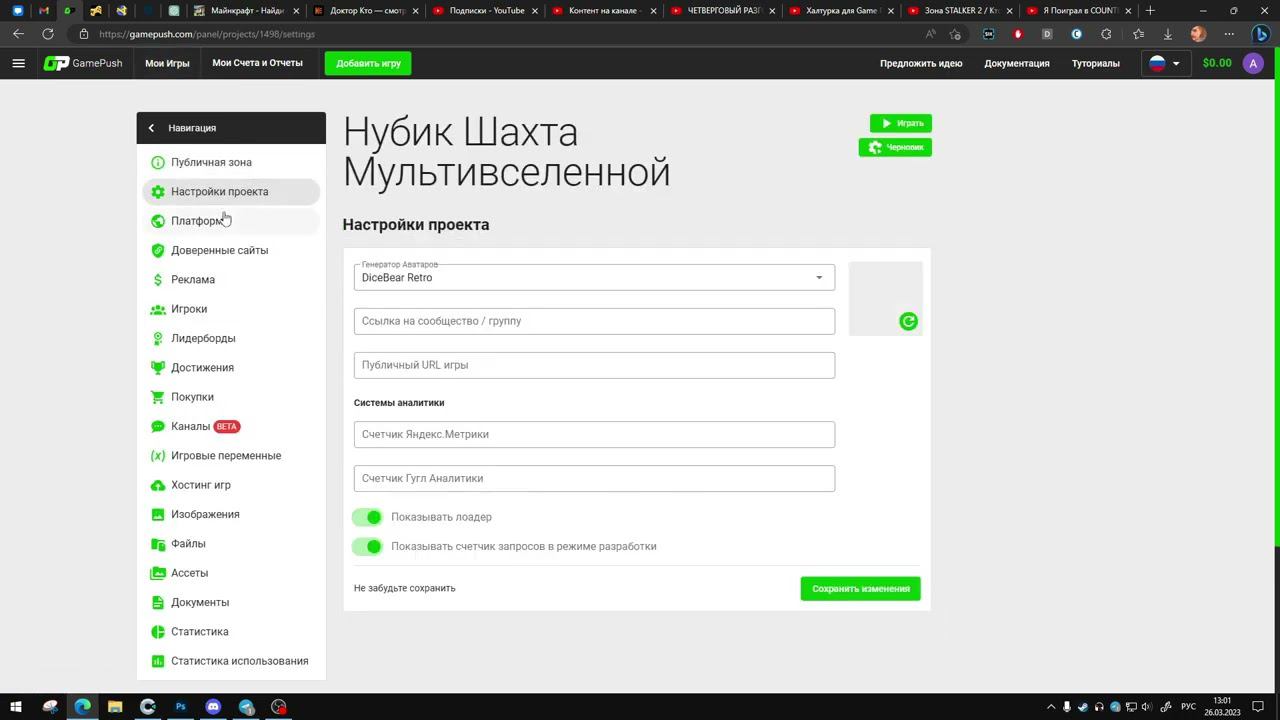
Task: Open Photoshop from the taskbar
Action: [x=180, y=707]
